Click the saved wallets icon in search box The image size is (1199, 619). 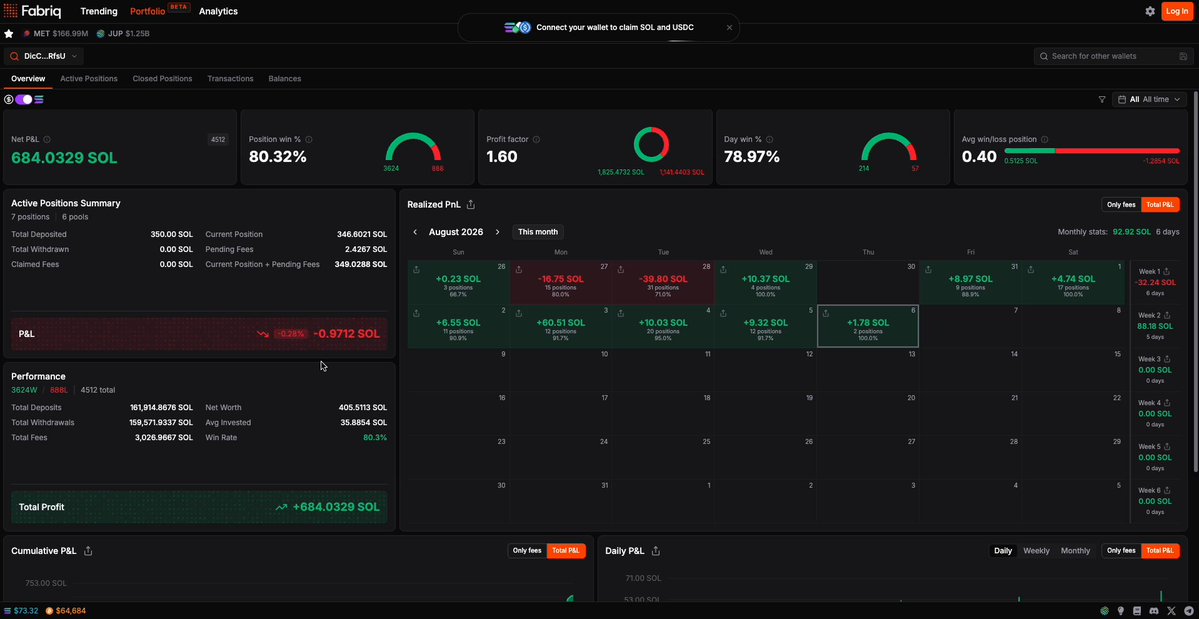pyautogui.click(x=1183, y=57)
